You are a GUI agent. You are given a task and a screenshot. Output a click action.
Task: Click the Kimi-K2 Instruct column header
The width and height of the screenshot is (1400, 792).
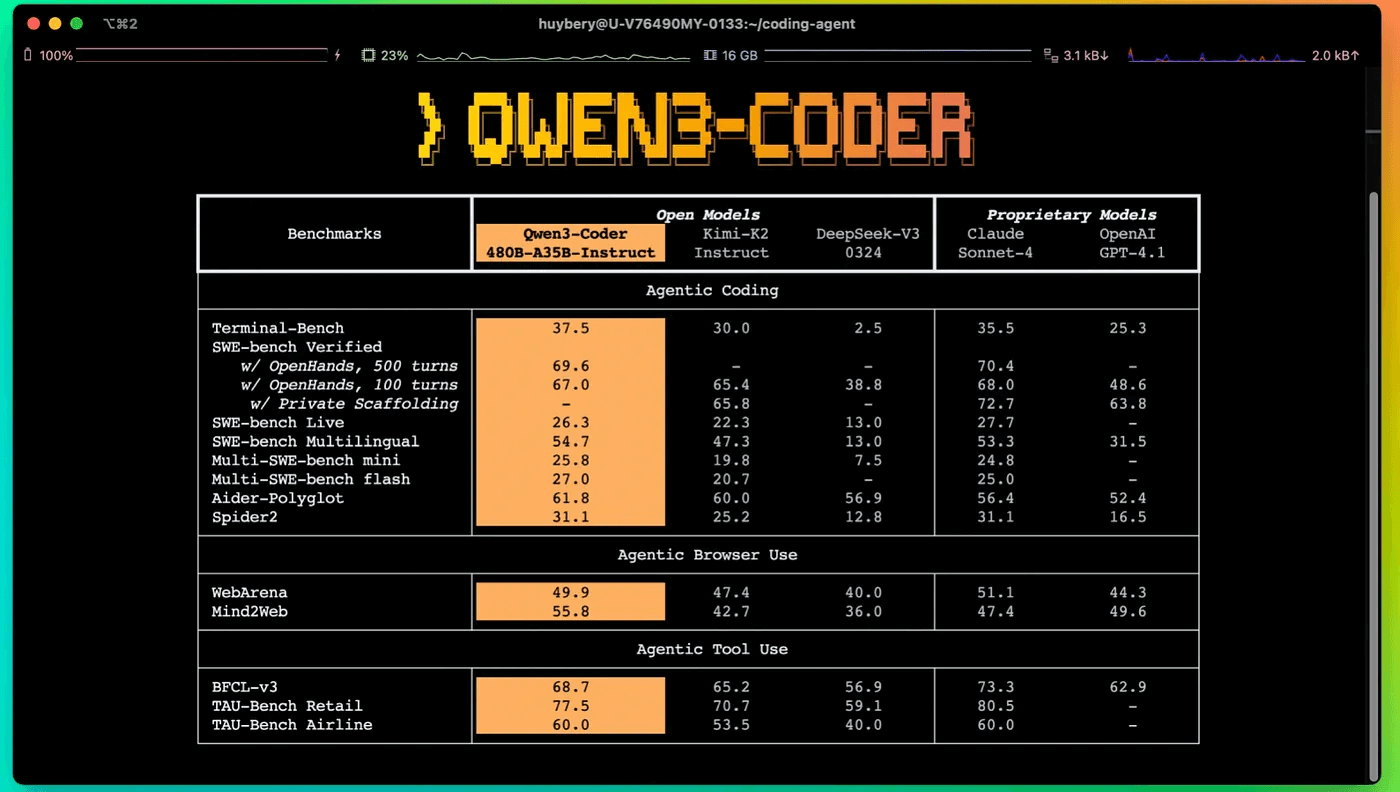tap(731, 243)
